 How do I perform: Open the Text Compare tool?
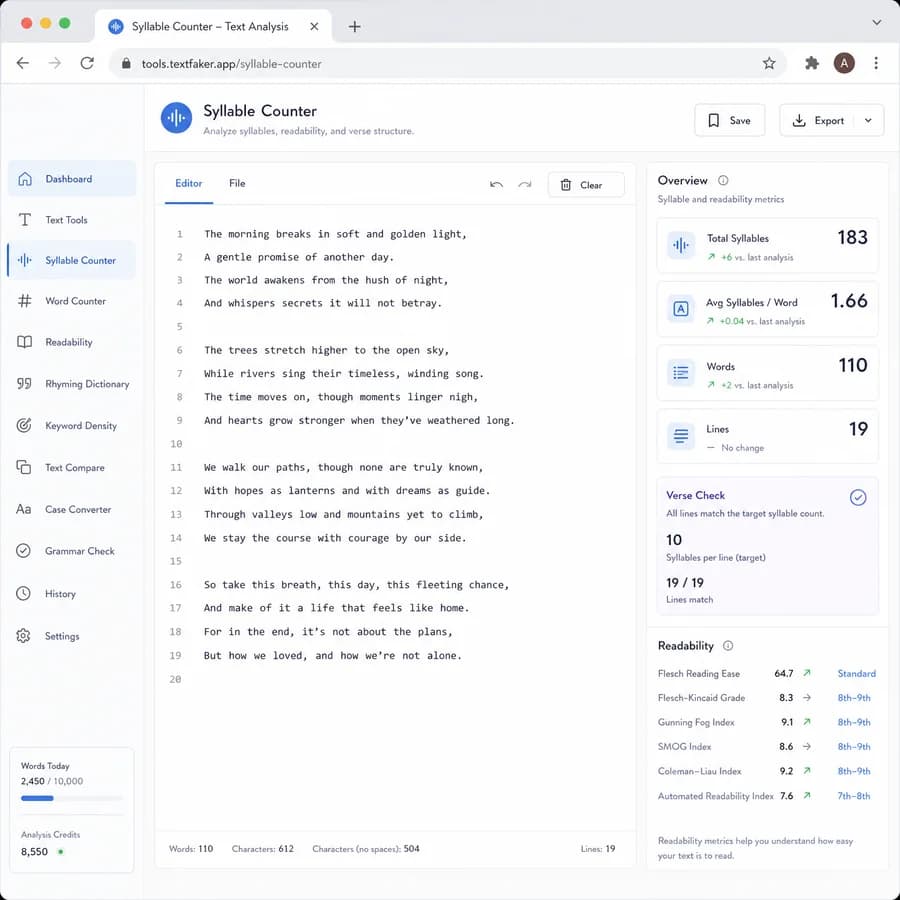pos(72,467)
